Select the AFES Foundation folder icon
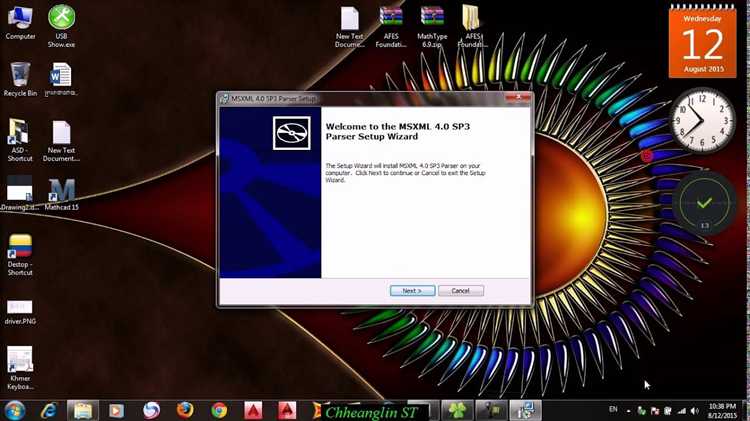 click(x=472, y=27)
